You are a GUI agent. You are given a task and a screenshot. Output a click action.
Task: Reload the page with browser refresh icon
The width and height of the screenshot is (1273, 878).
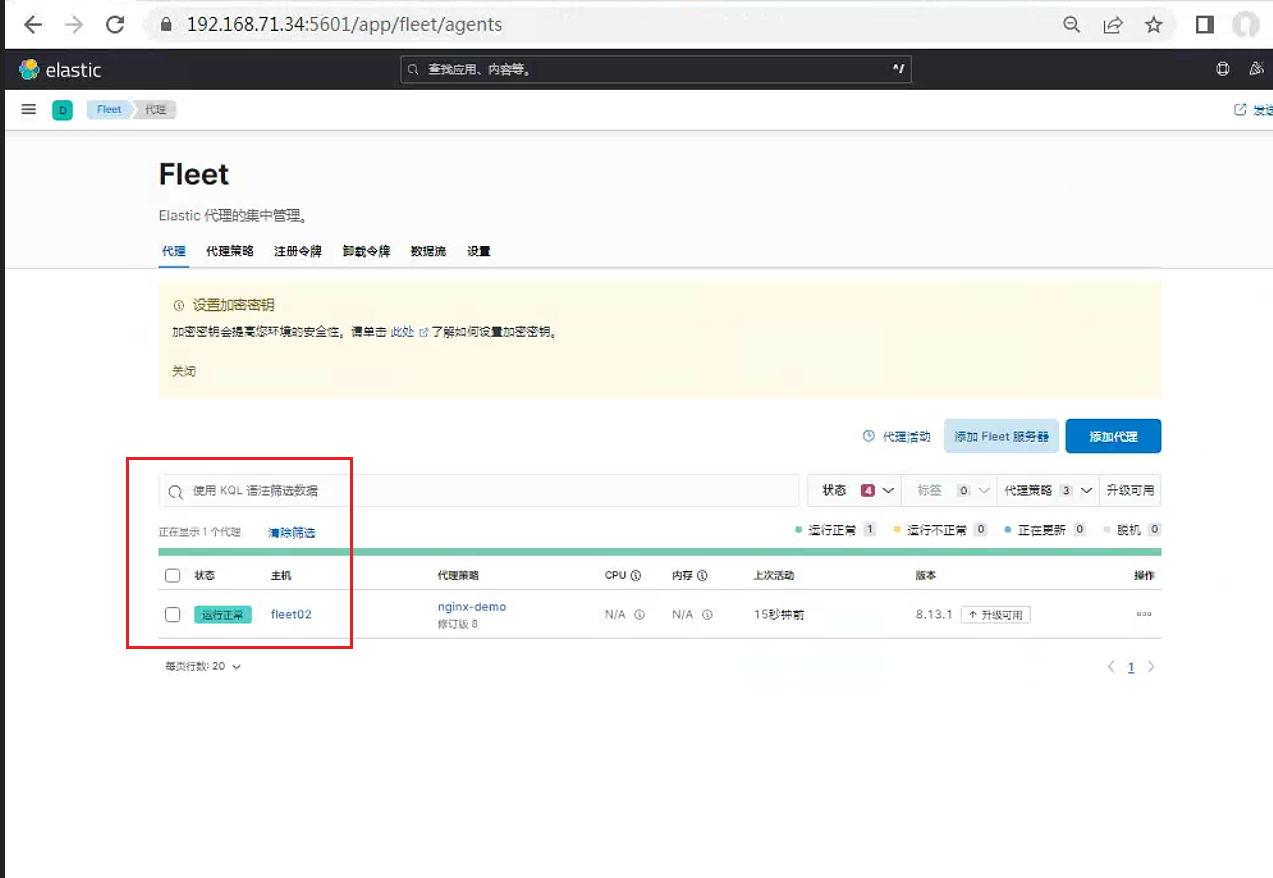[x=115, y=25]
